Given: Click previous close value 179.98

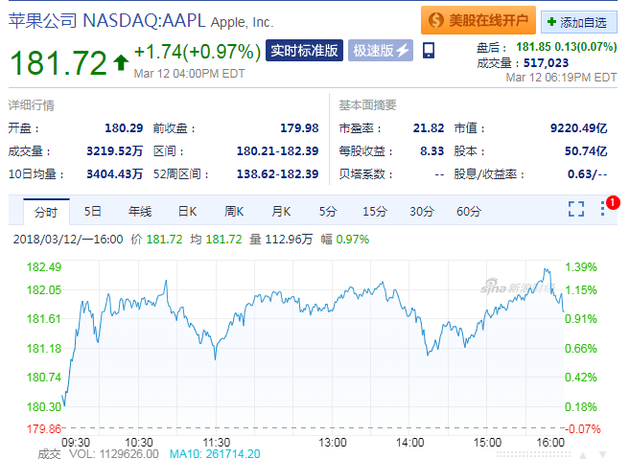Looking at the screenshot, I should 299,128.
